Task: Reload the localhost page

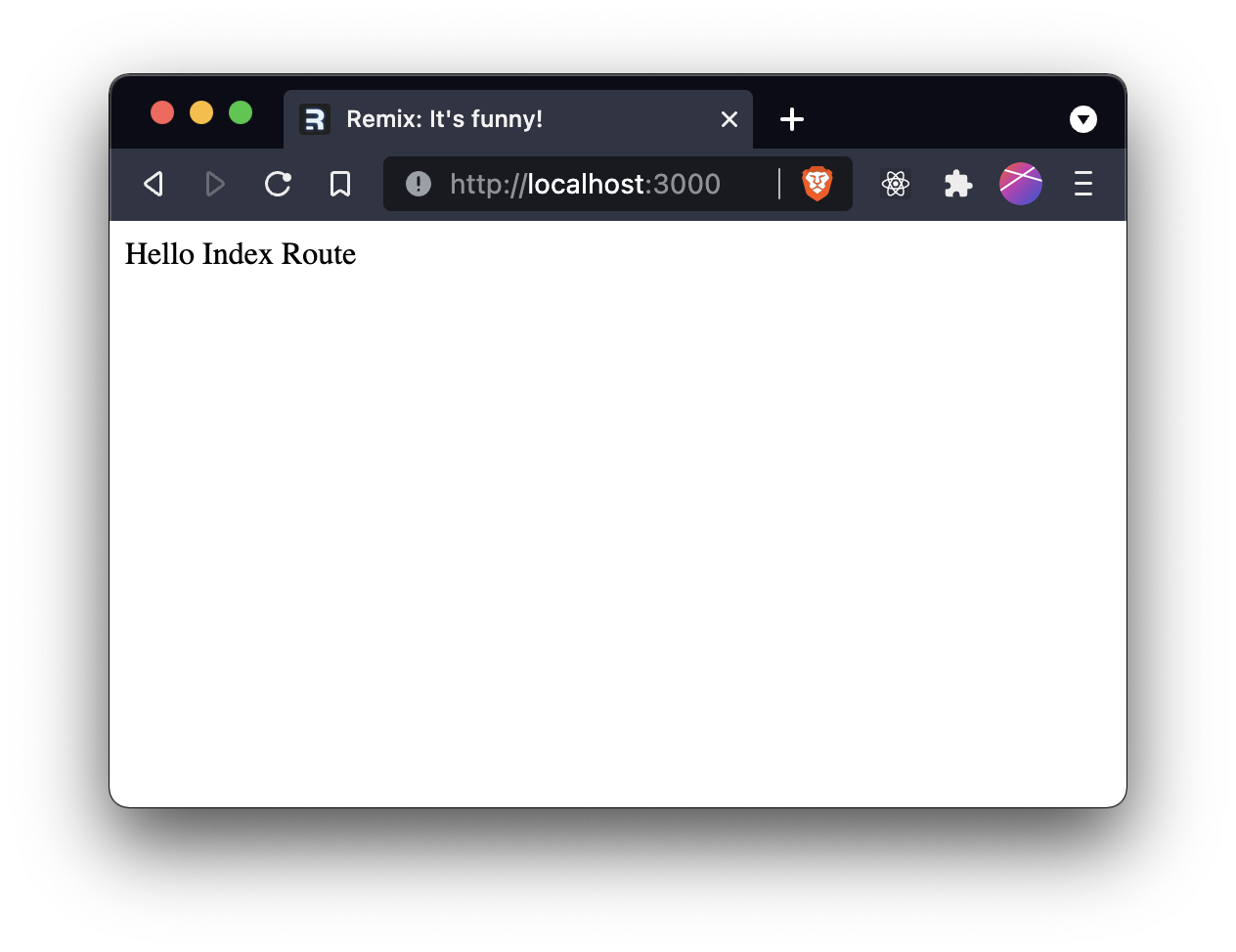Action: pos(278,184)
